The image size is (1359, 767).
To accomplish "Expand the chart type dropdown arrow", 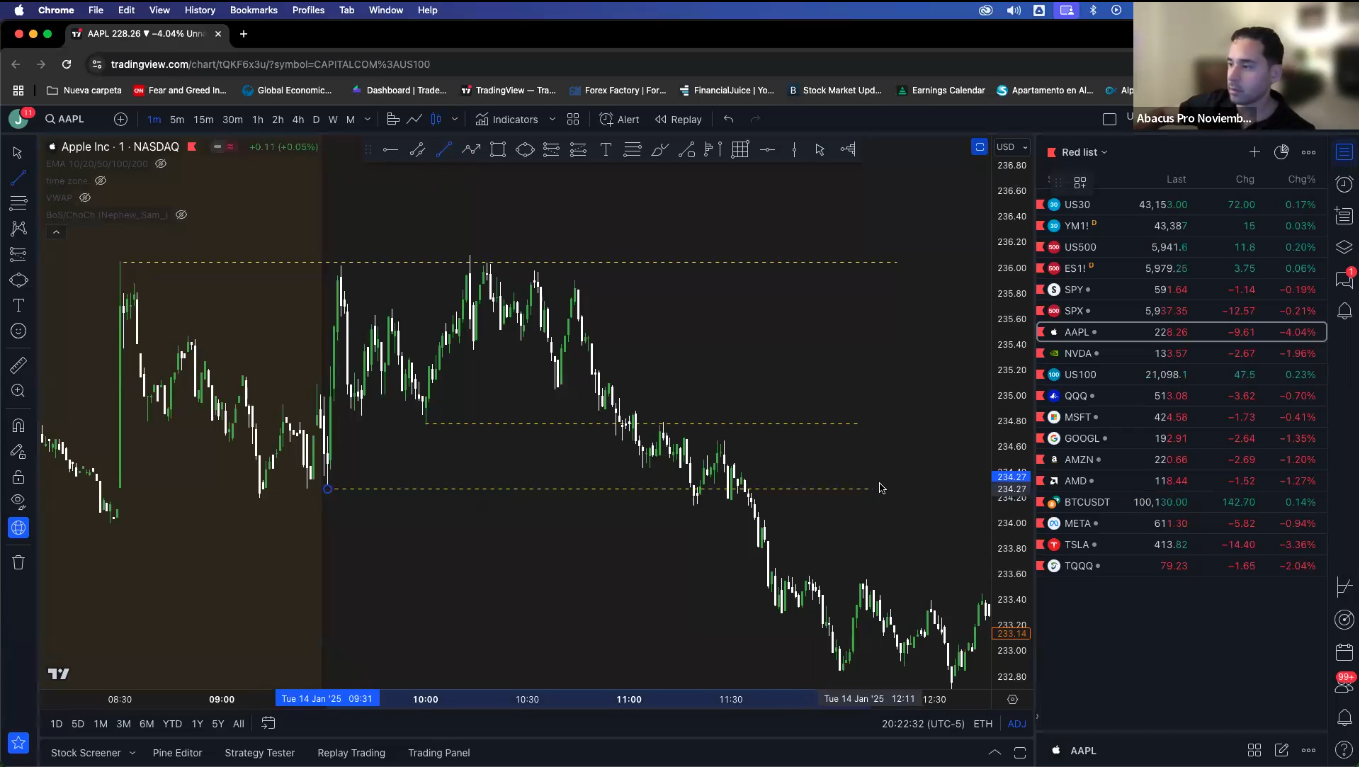I will click(454, 119).
